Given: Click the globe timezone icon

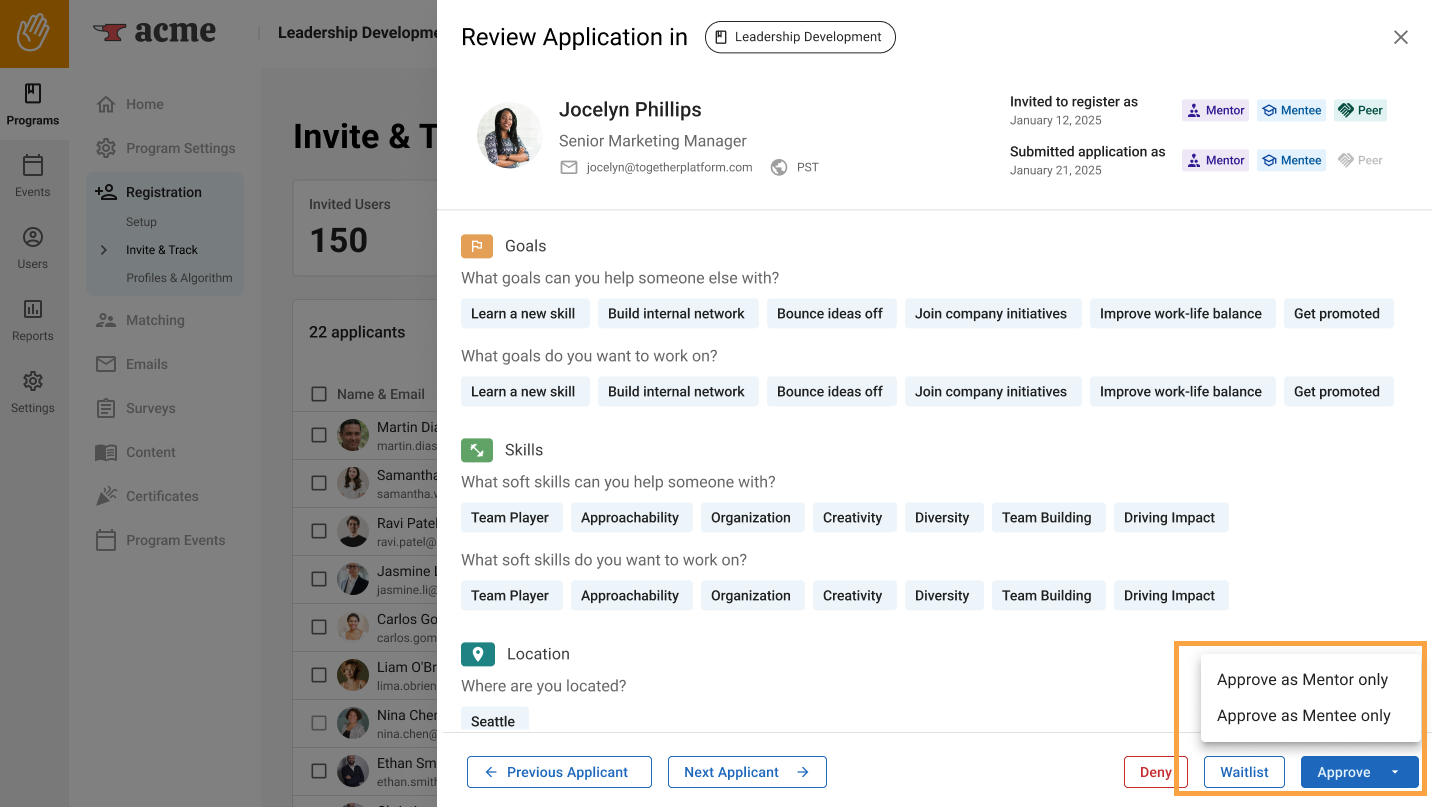Looking at the screenshot, I should tap(779, 168).
